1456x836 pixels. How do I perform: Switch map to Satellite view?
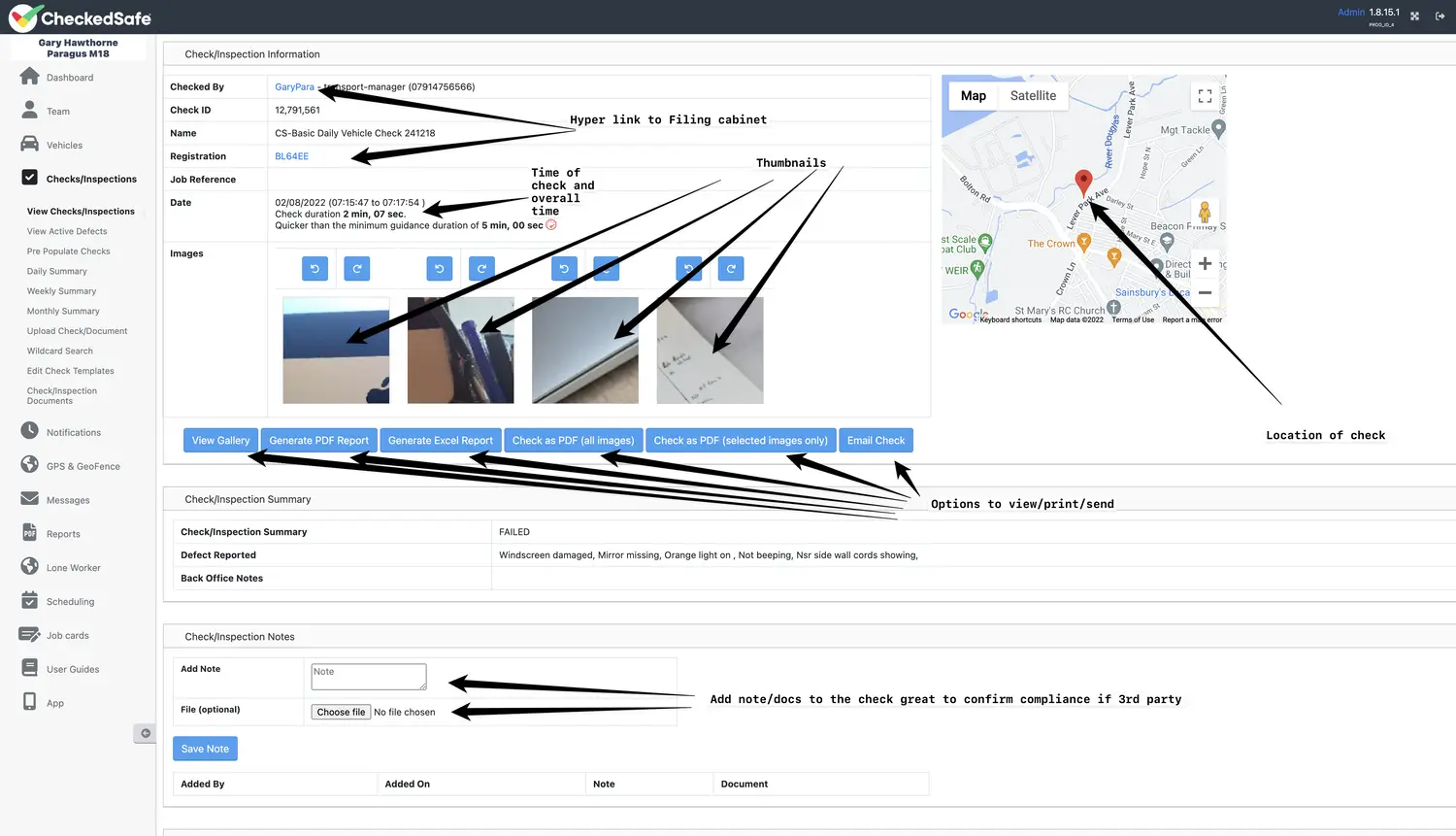pos(1033,96)
